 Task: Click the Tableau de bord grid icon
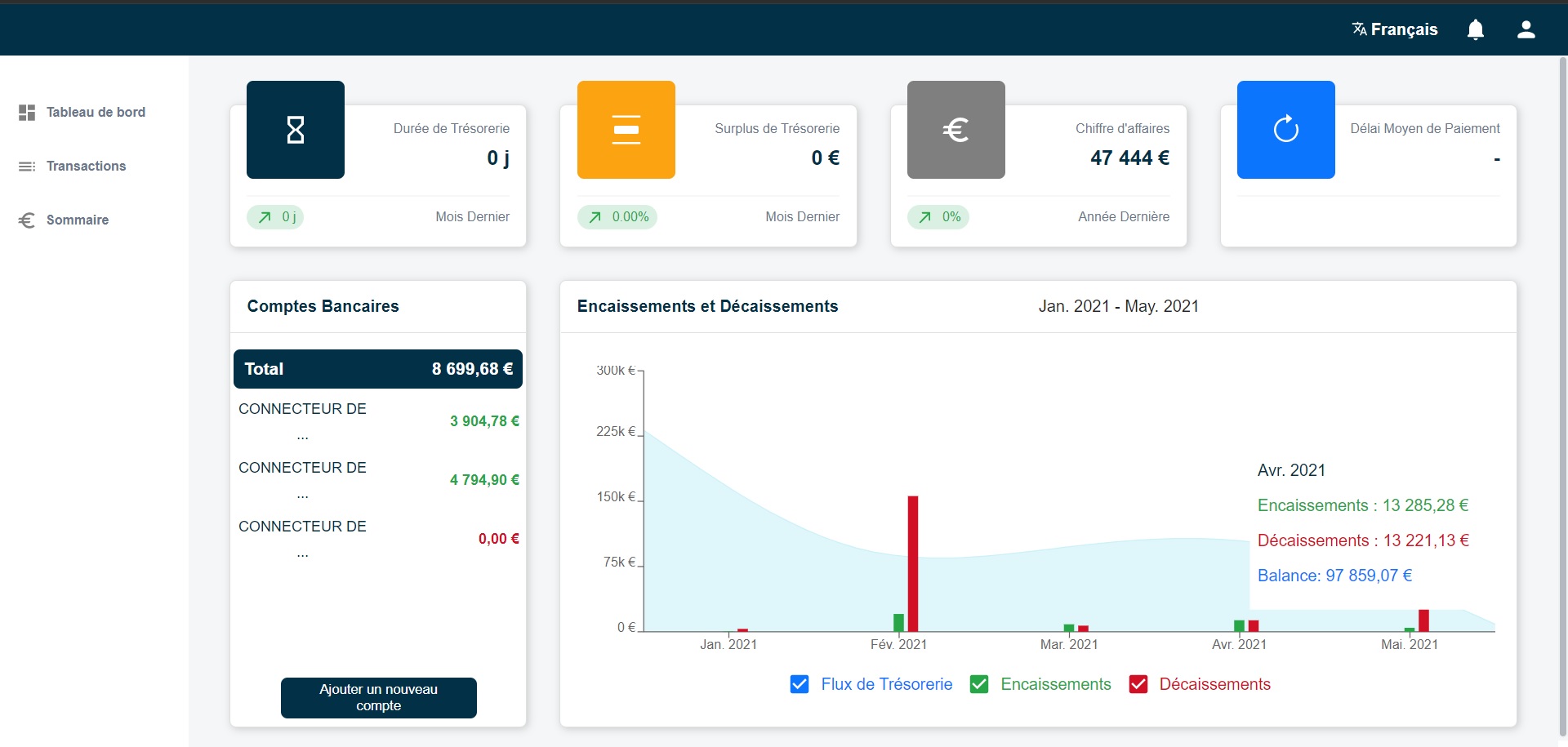click(27, 112)
